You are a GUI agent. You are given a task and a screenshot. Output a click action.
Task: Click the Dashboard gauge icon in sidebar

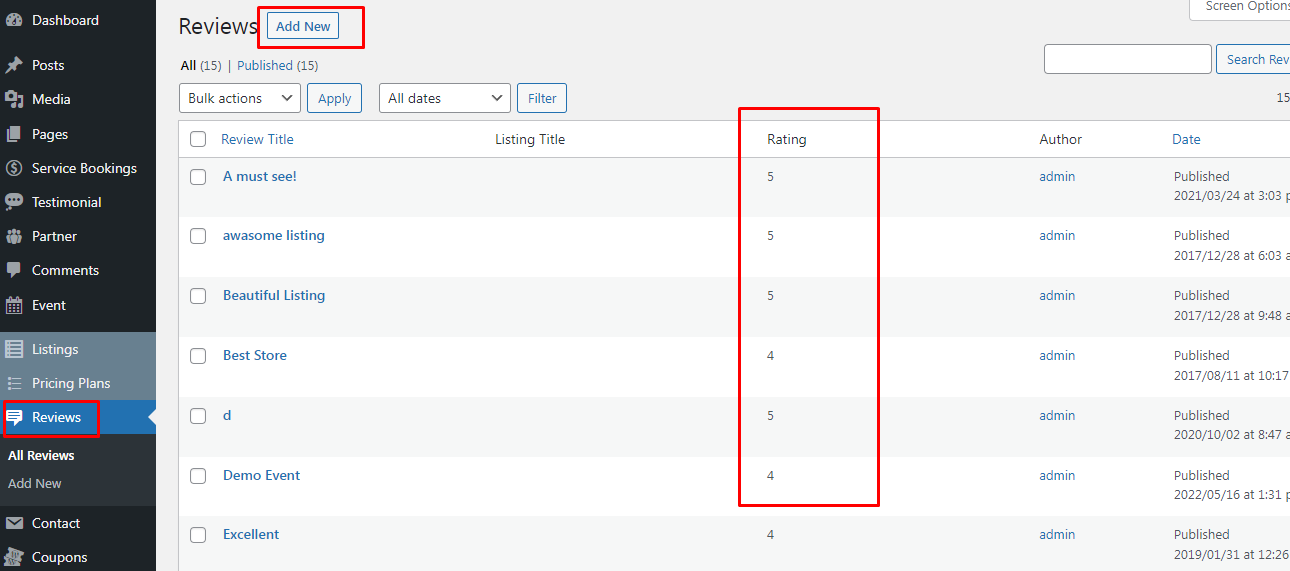click(14, 20)
